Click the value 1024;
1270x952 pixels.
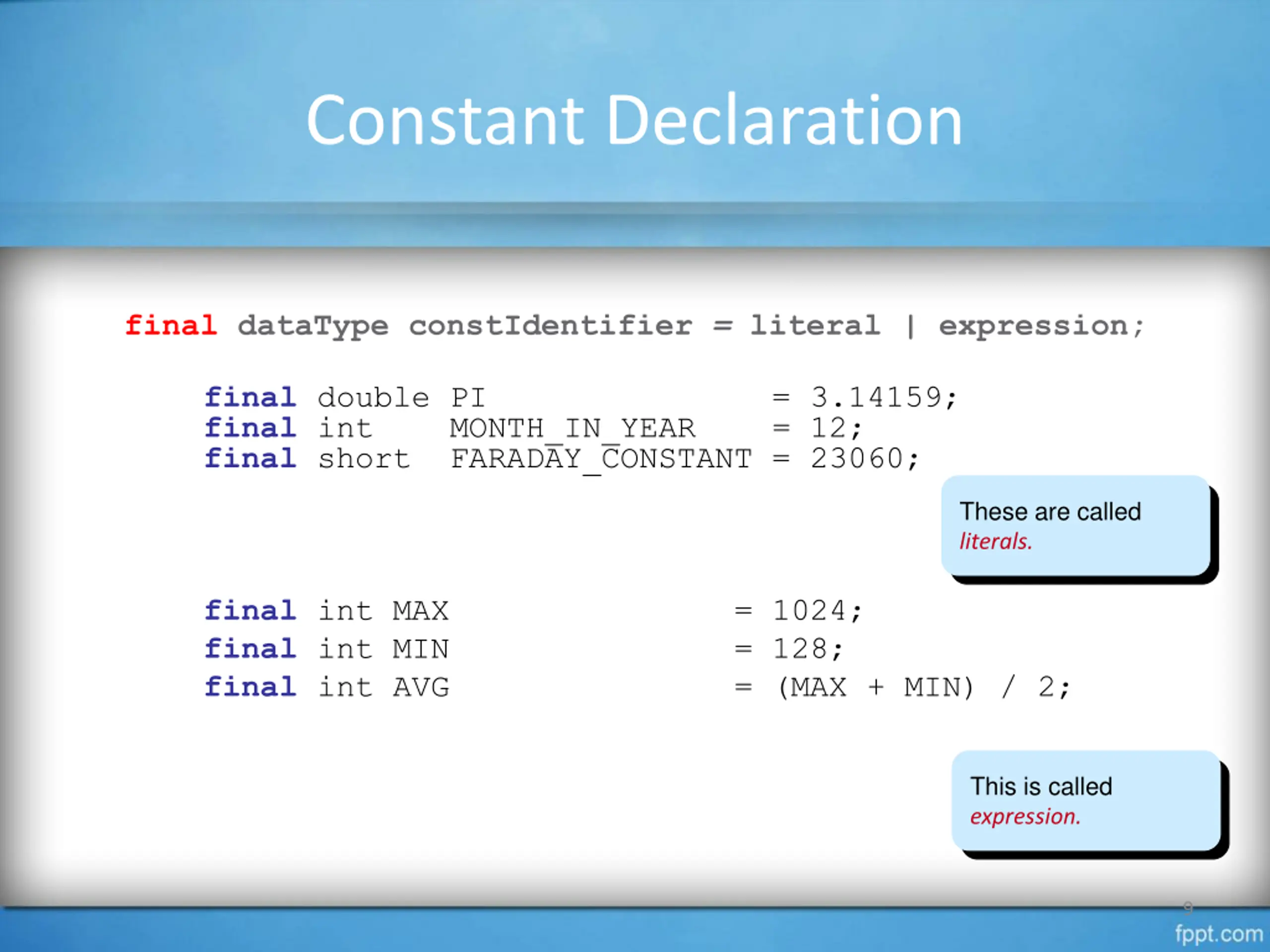pos(818,610)
